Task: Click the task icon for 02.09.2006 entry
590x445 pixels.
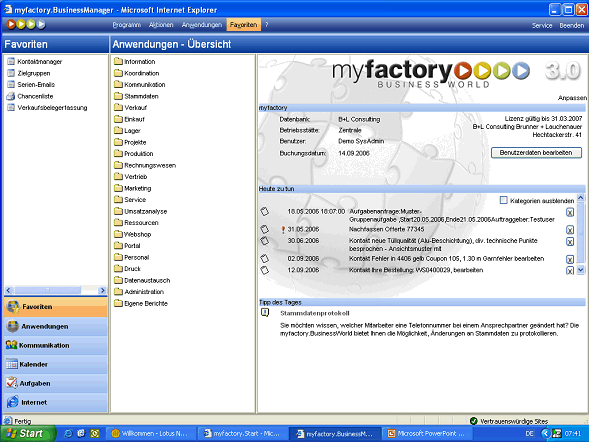Action: [x=265, y=258]
